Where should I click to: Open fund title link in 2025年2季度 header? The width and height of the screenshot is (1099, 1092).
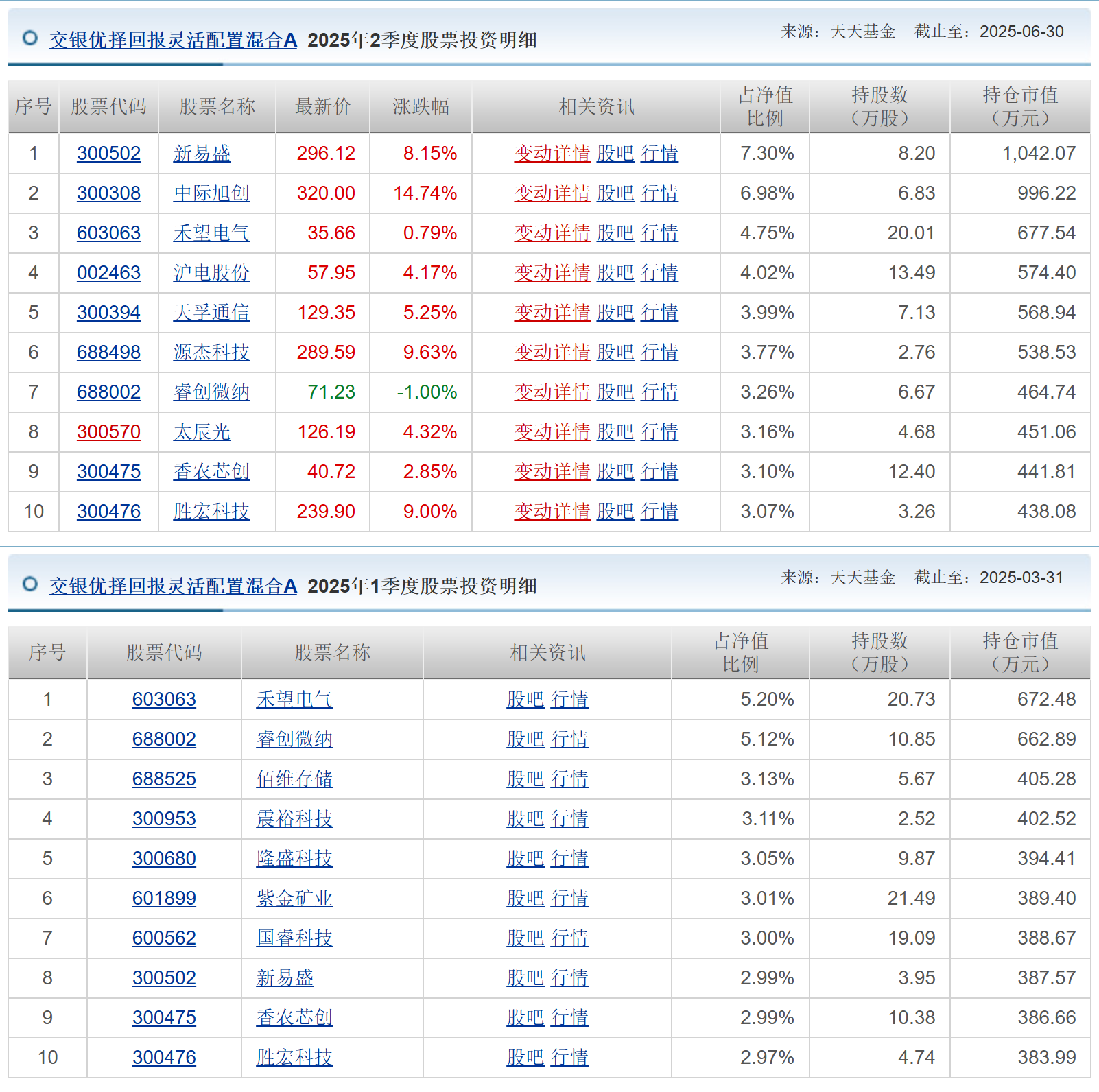pos(173,40)
